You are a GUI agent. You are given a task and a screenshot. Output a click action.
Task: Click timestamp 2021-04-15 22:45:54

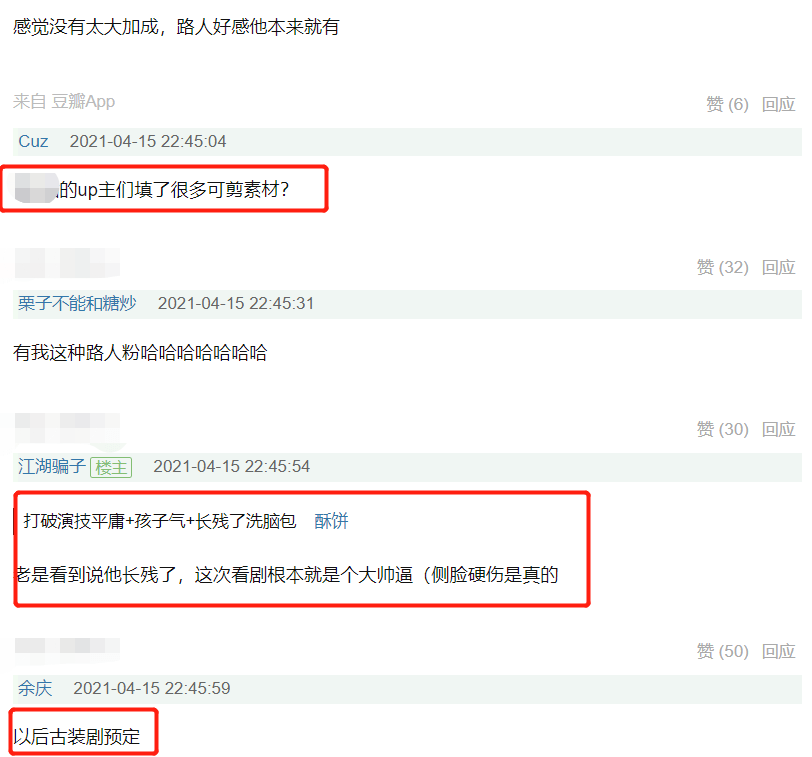coord(231,467)
